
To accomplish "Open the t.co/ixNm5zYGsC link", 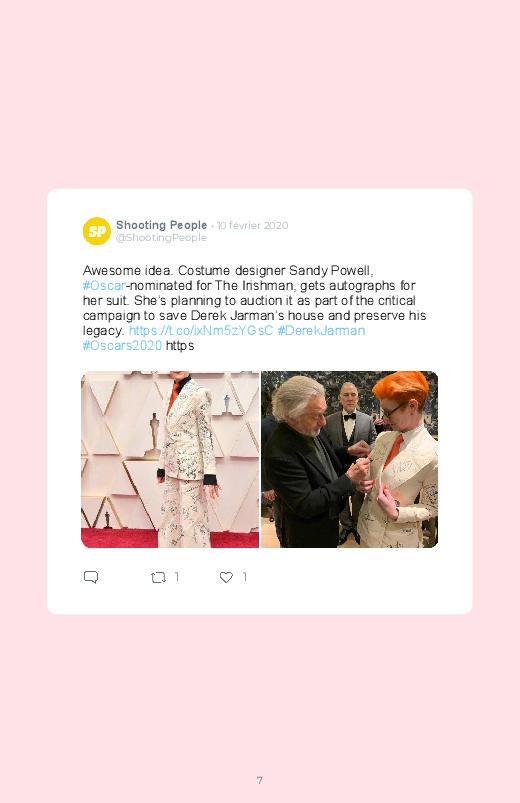I will (201, 330).
